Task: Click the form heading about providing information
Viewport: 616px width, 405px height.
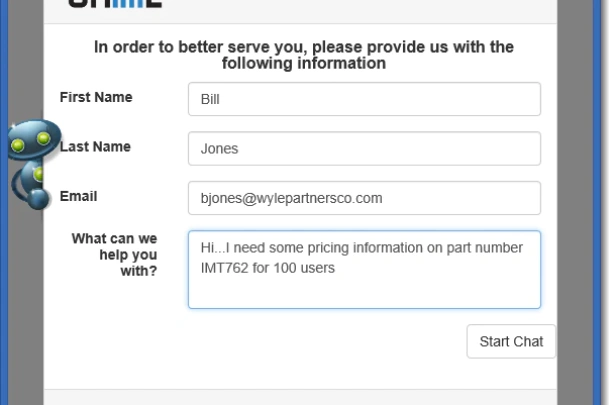Action: pyautogui.click(x=304, y=55)
